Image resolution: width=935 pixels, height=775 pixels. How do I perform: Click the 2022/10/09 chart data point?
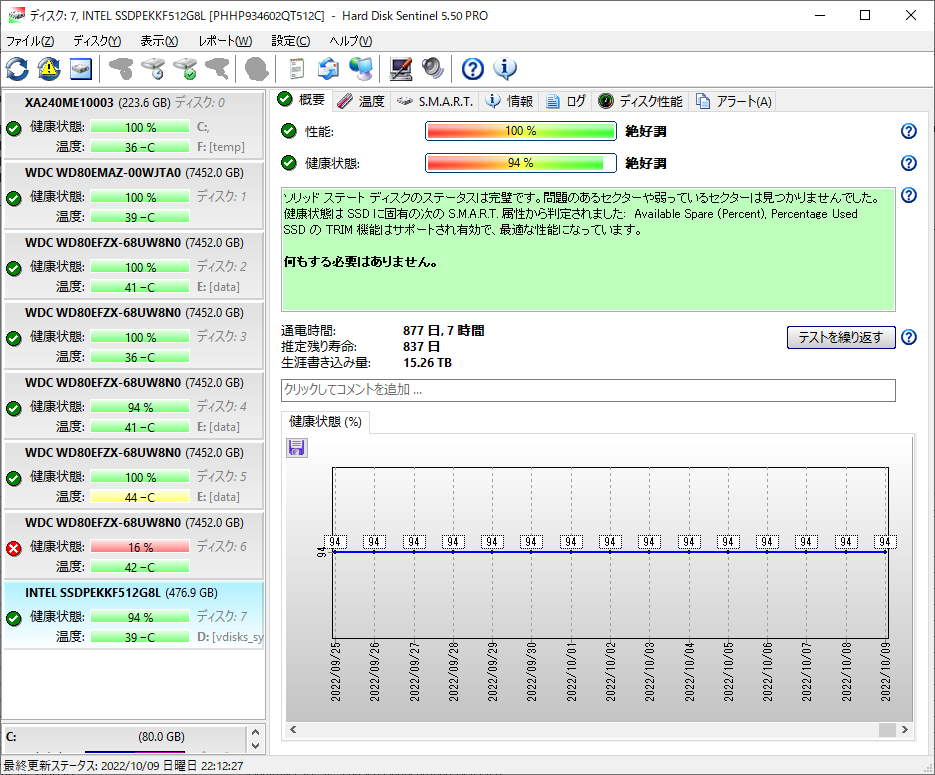point(885,552)
